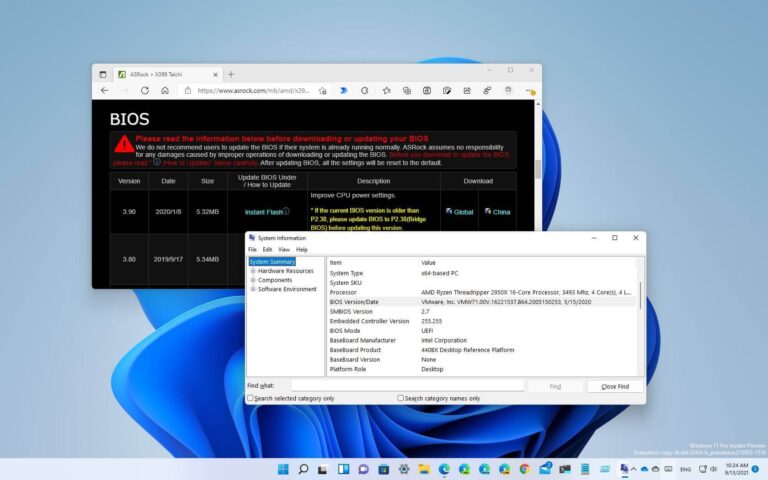
Task: Click ENG language indicator in tray
Action: [x=685, y=469]
